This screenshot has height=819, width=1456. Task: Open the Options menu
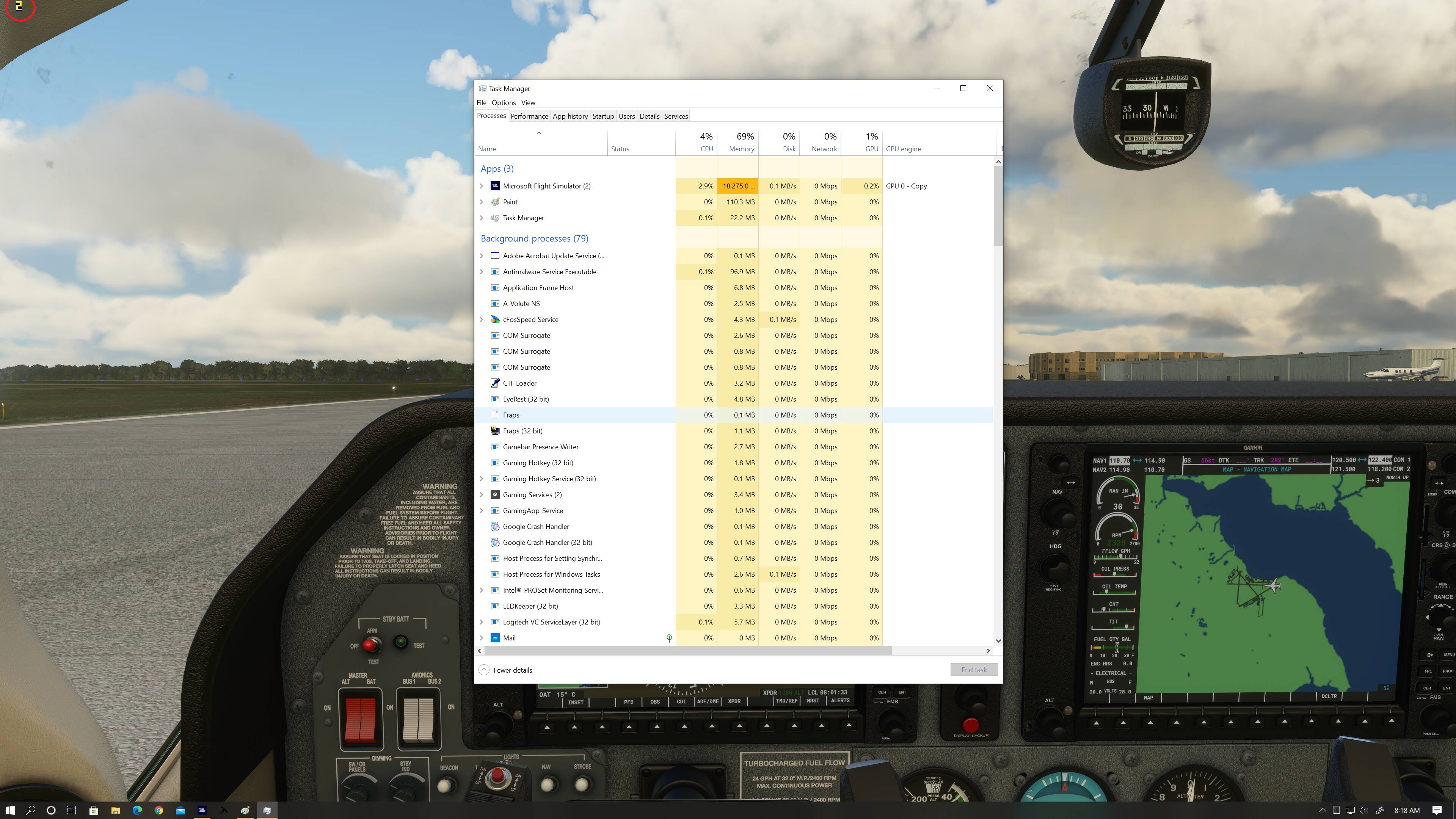503,102
